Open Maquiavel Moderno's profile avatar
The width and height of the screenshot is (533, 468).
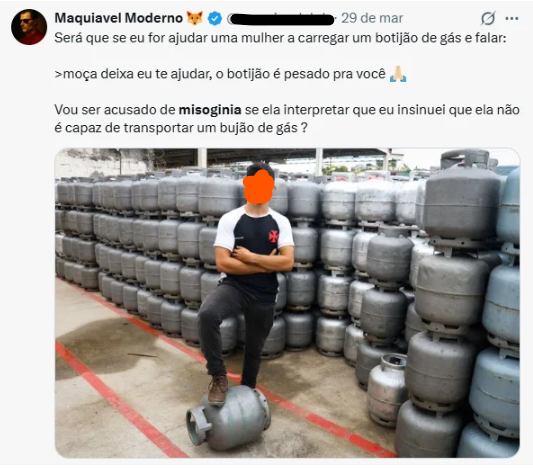29,27
